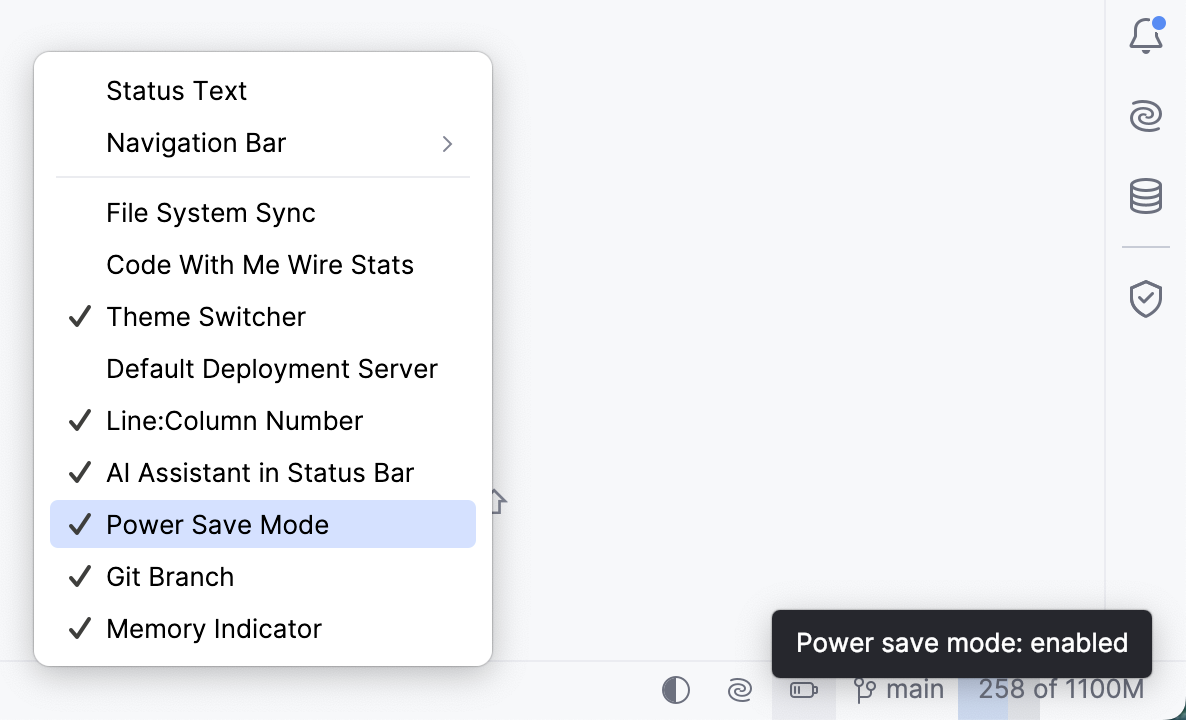Image resolution: width=1186 pixels, height=720 pixels.
Task: Click the Power save mode enabled tooltip
Action: point(961,643)
